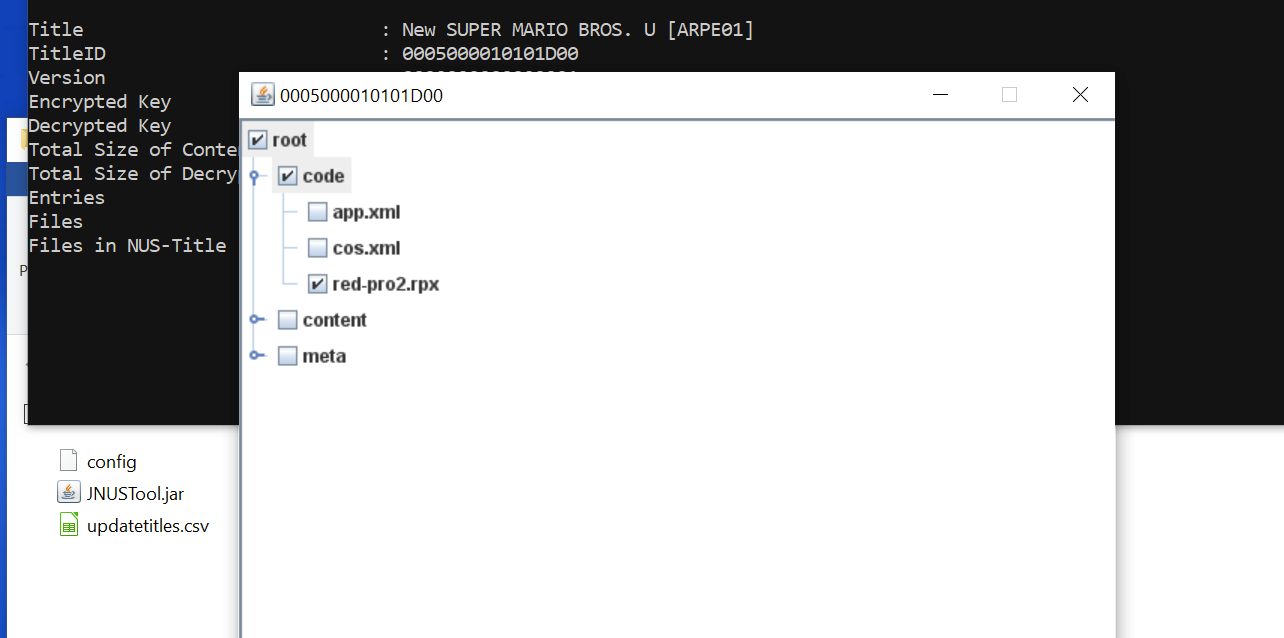Image resolution: width=1284 pixels, height=638 pixels.
Task: Check the content folder checkbox
Action: click(x=288, y=320)
